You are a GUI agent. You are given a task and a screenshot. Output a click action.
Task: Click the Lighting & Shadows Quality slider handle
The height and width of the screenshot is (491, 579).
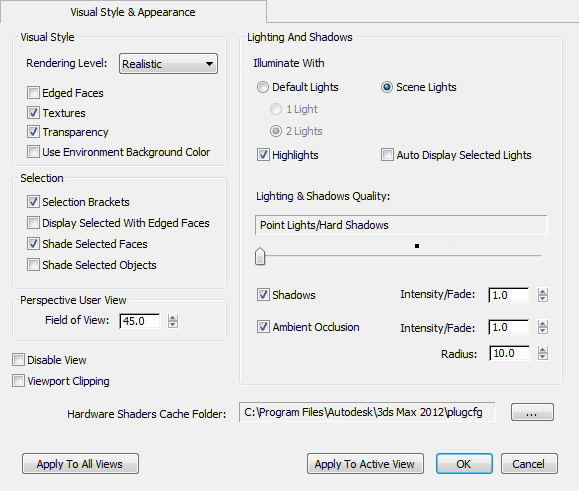coord(260,256)
